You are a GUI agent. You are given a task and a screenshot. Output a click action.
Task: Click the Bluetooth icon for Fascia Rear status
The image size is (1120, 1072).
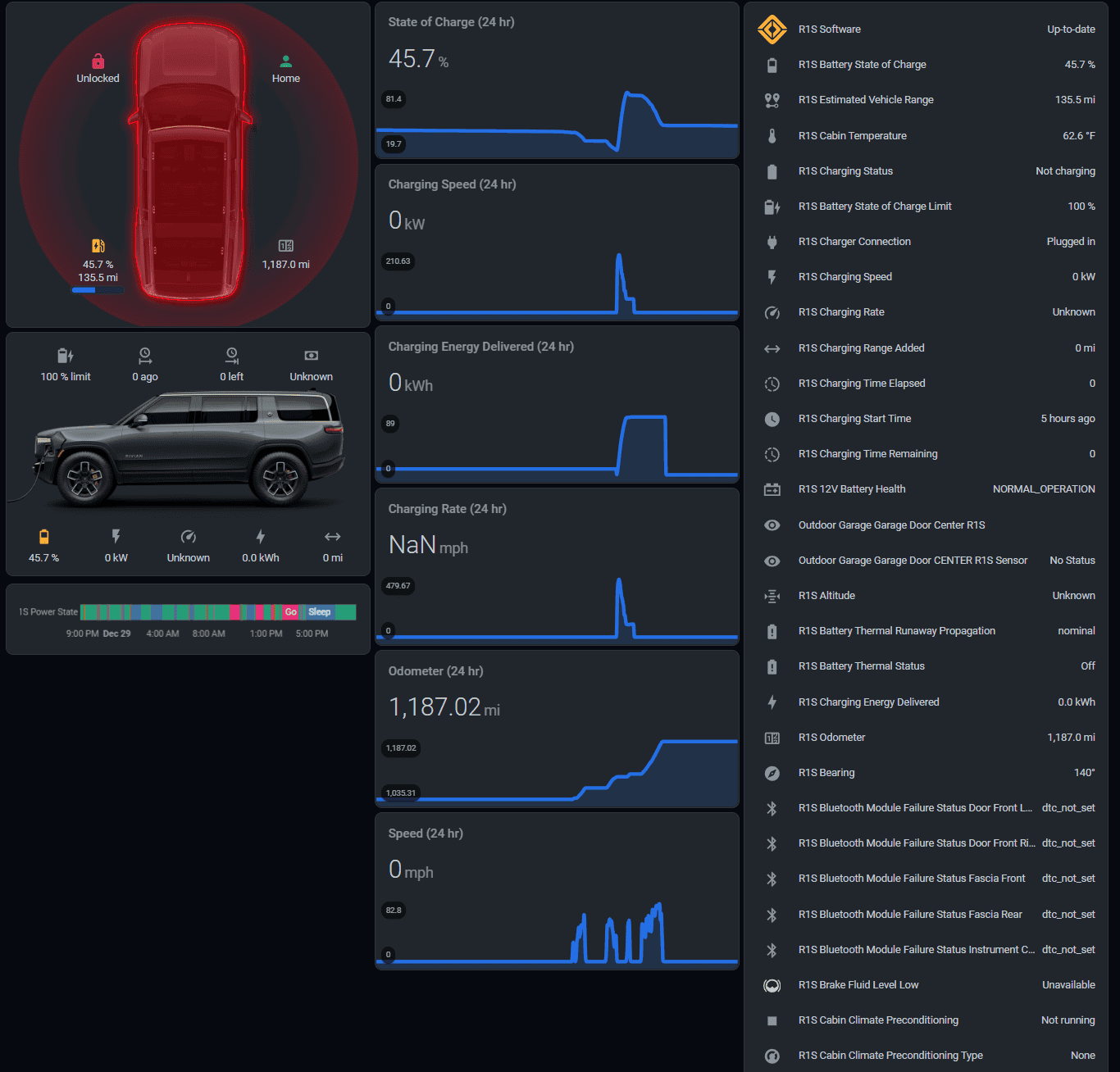click(772, 915)
